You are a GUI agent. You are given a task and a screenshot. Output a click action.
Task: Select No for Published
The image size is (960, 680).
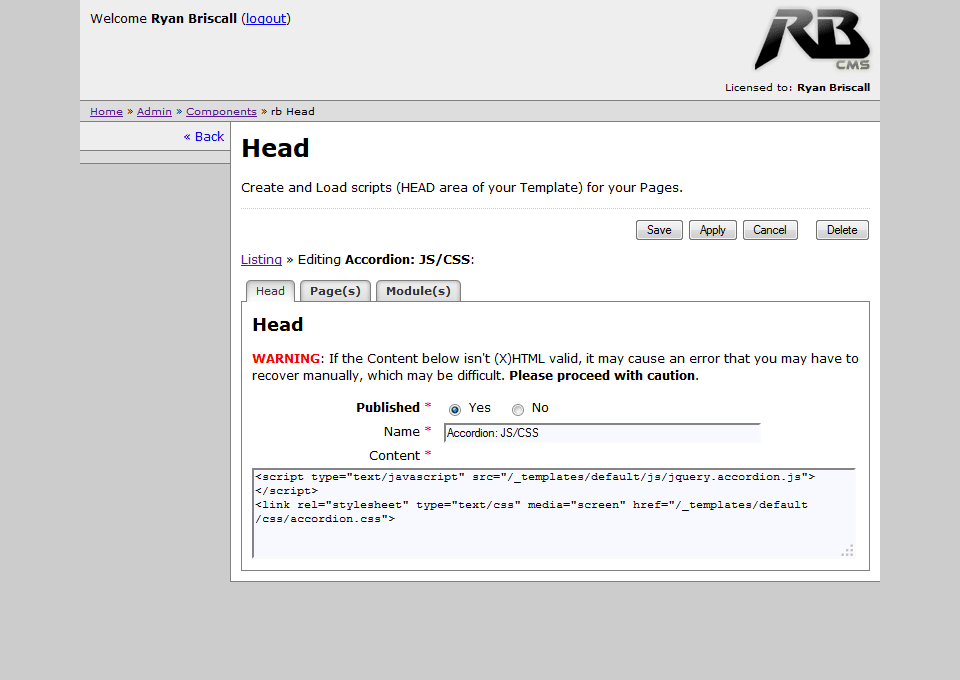pos(518,409)
